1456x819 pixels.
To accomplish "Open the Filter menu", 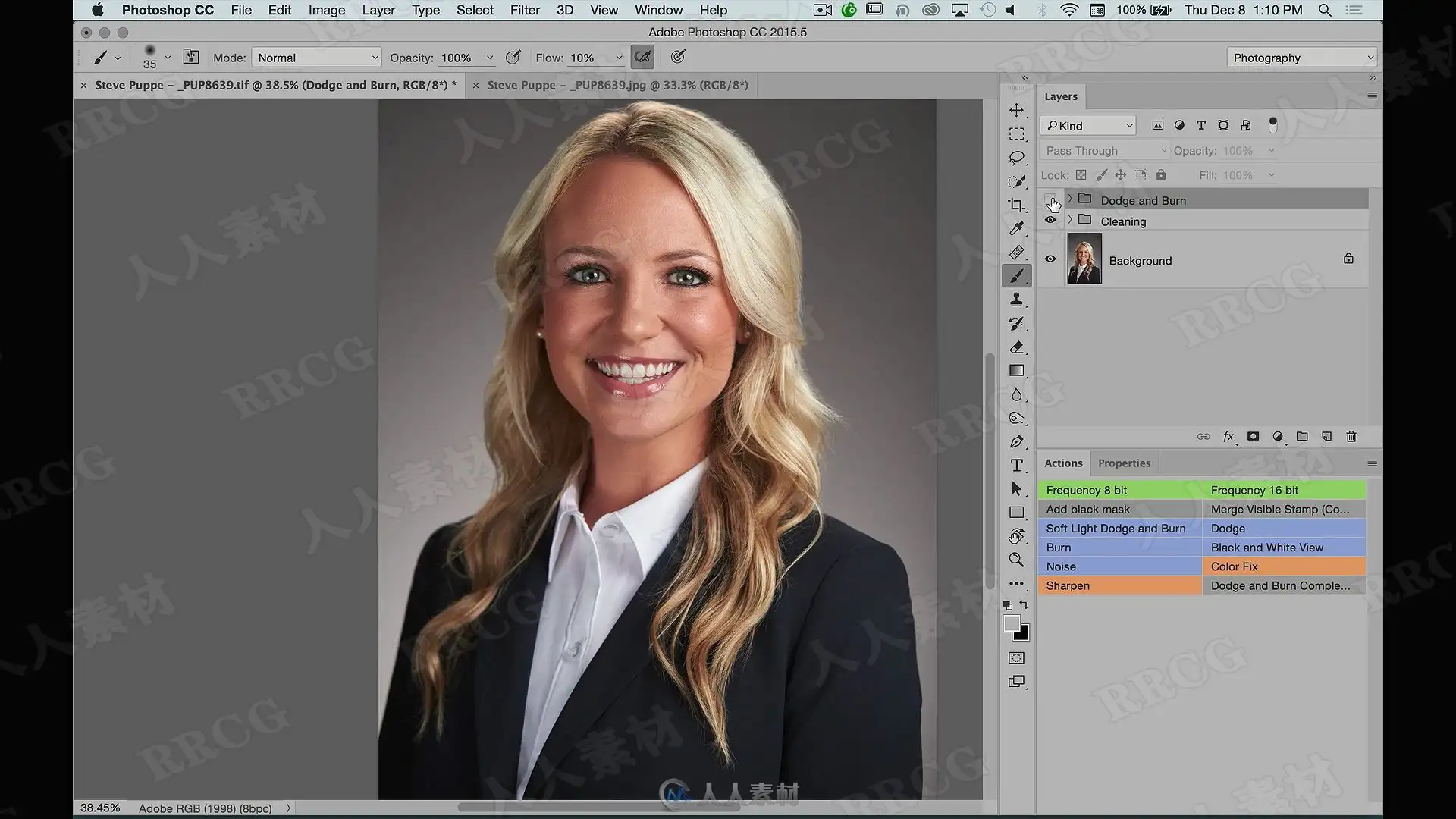I will [525, 10].
